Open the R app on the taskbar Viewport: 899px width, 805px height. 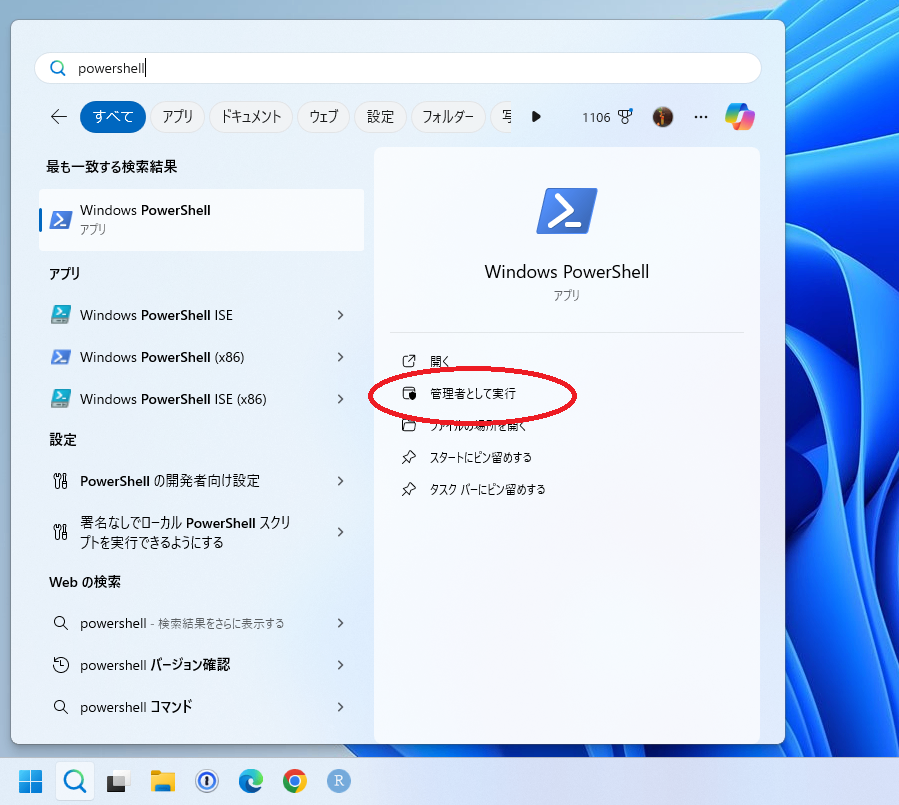tap(339, 781)
